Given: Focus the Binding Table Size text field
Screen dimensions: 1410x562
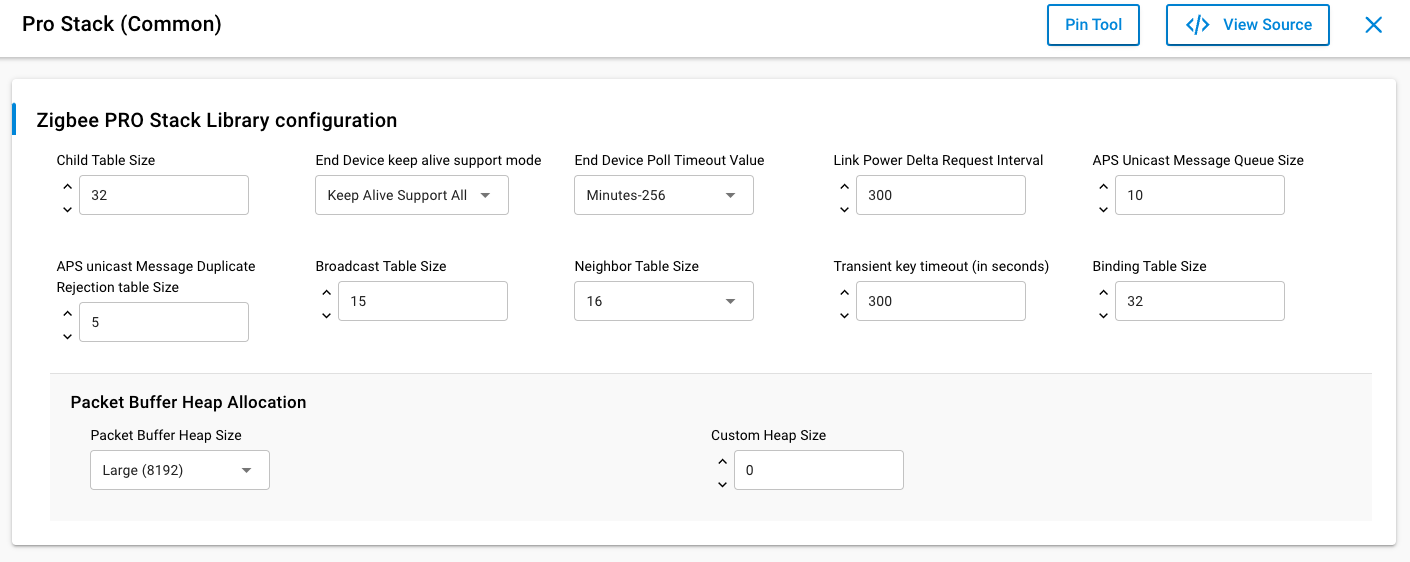Looking at the screenshot, I should (x=1199, y=301).
